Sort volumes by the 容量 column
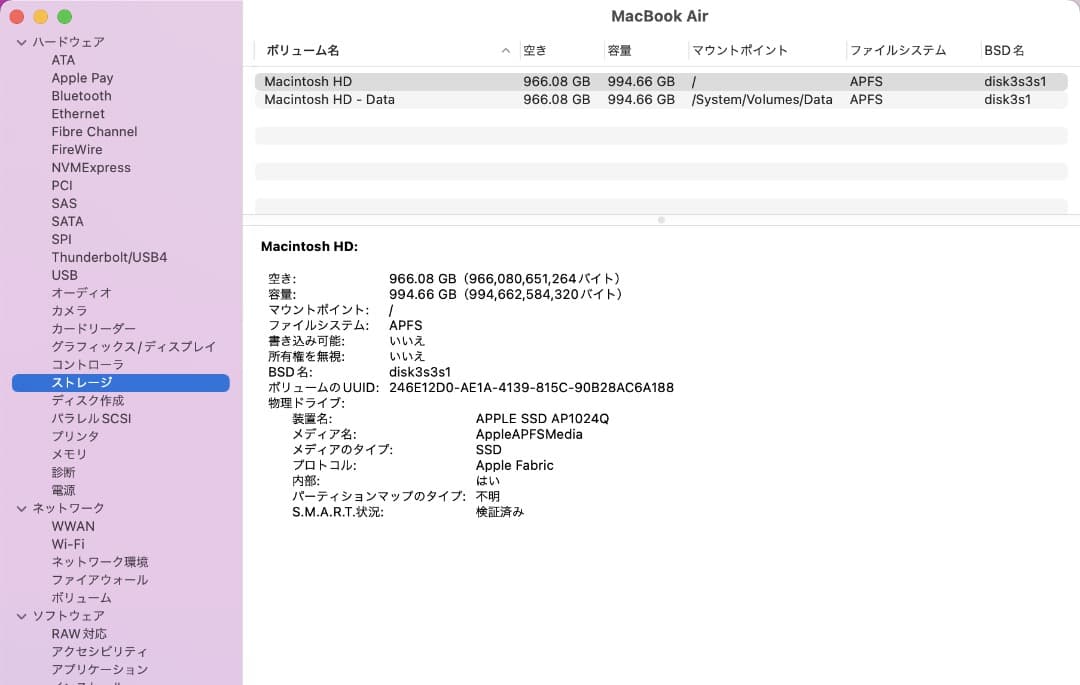 pos(625,48)
